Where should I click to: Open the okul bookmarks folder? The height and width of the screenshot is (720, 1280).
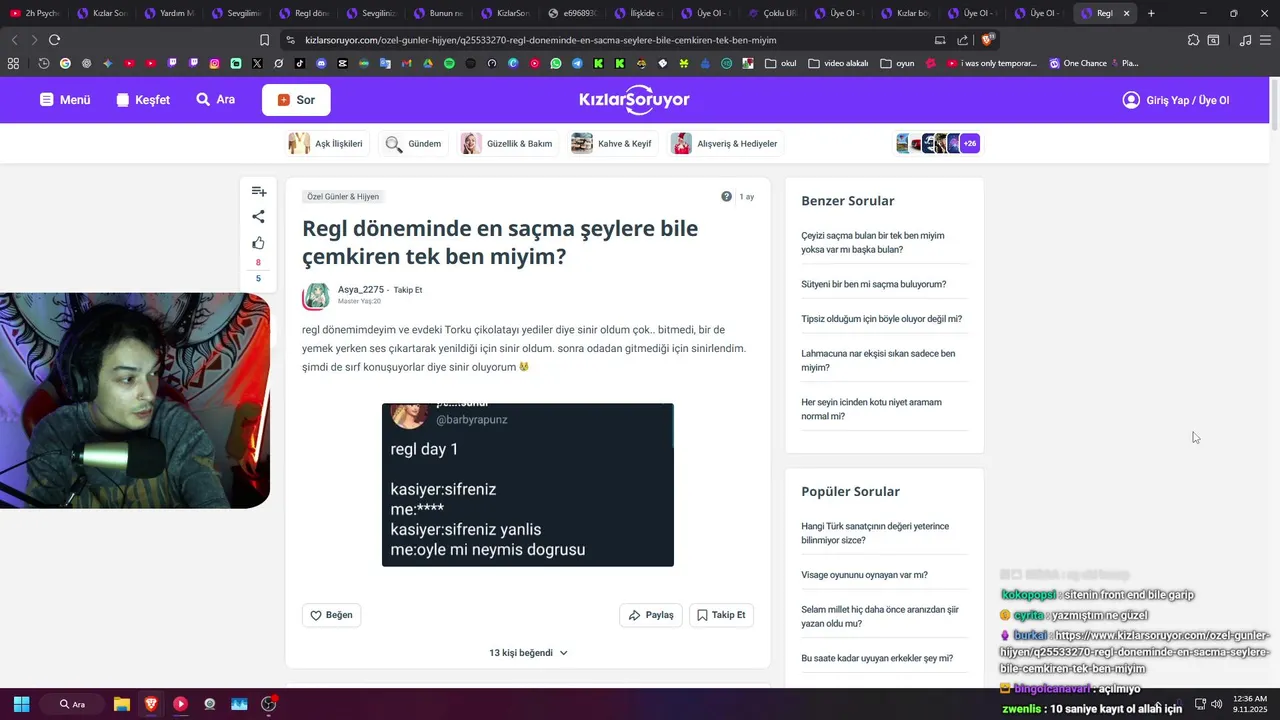(781, 63)
